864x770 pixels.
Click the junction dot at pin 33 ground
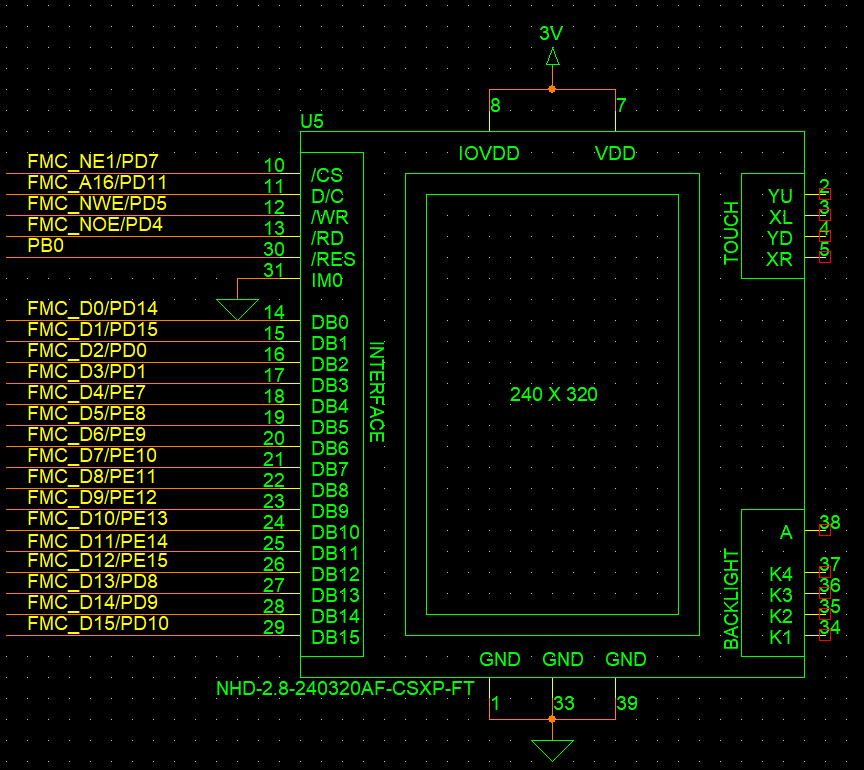click(552, 719)
